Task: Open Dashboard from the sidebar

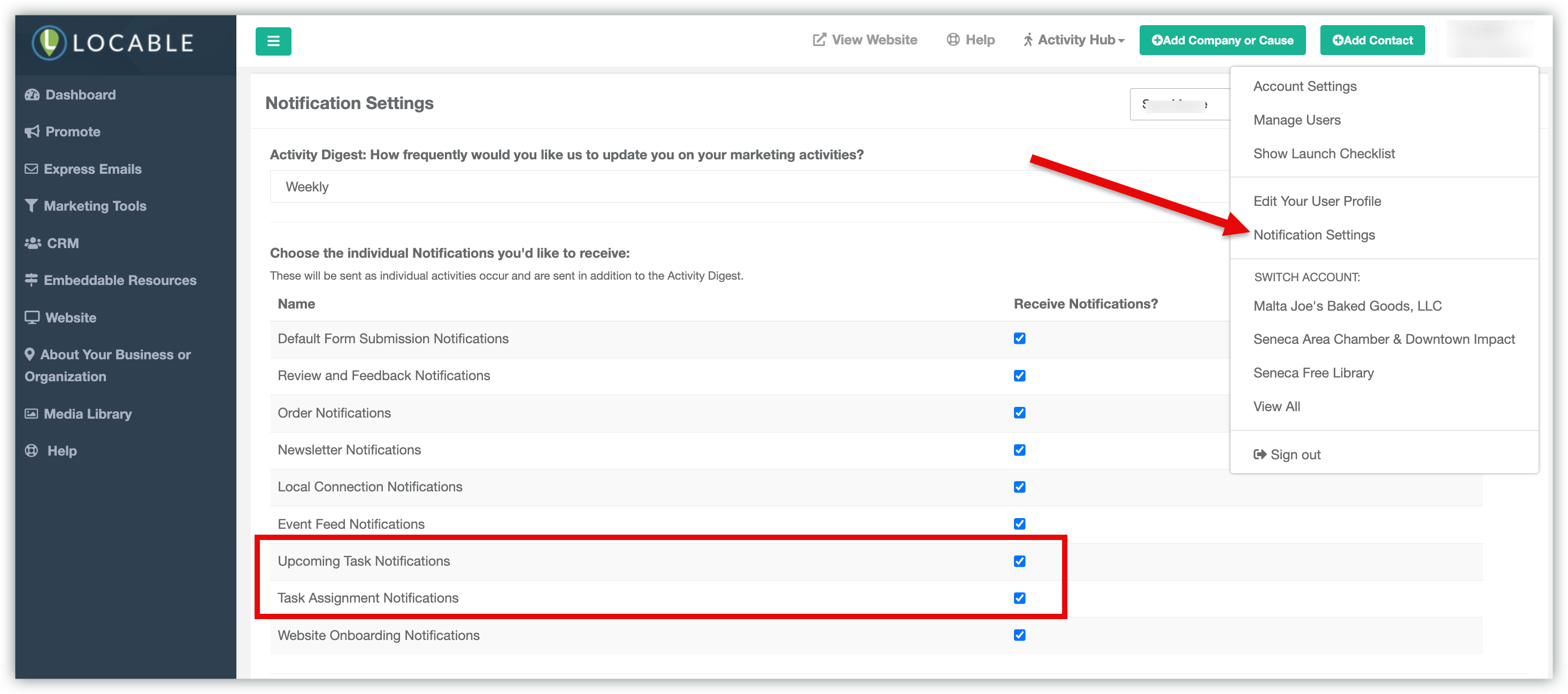Action: click(x=80, y=95)
